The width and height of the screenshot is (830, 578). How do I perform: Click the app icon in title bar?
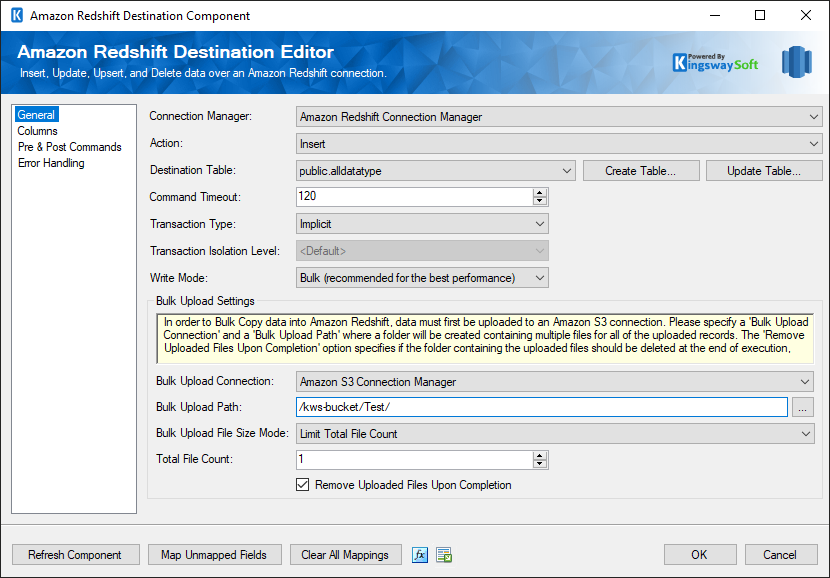coord(16,16)
